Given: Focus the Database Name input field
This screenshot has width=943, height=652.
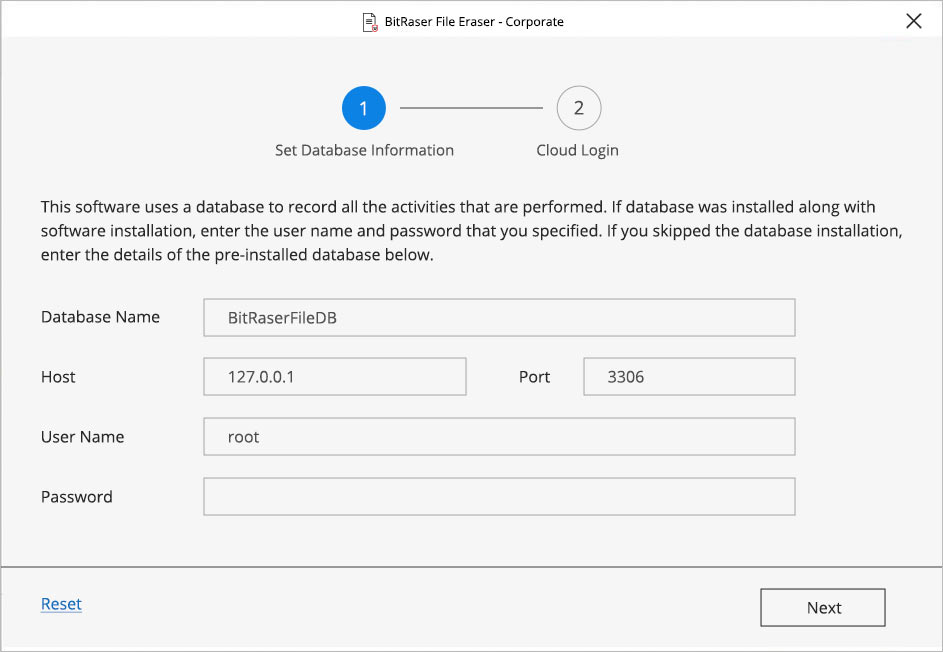Looking at the screenshot, I should [499, 318].
